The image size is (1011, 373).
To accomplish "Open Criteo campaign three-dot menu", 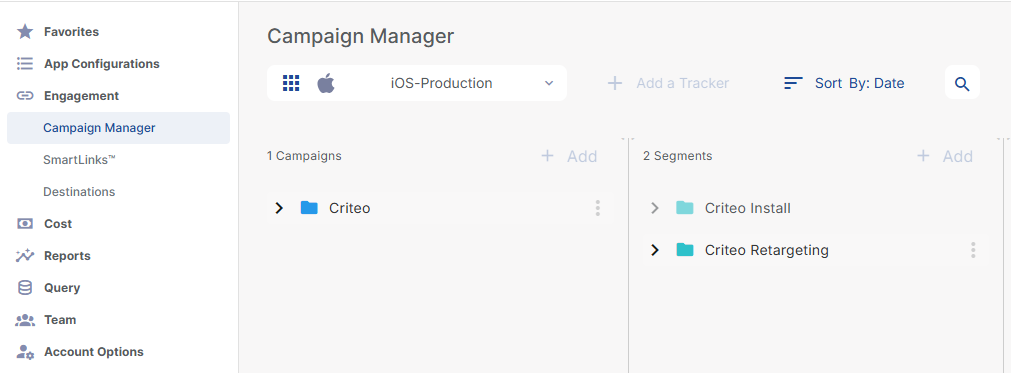I will (x=598, y=208).
